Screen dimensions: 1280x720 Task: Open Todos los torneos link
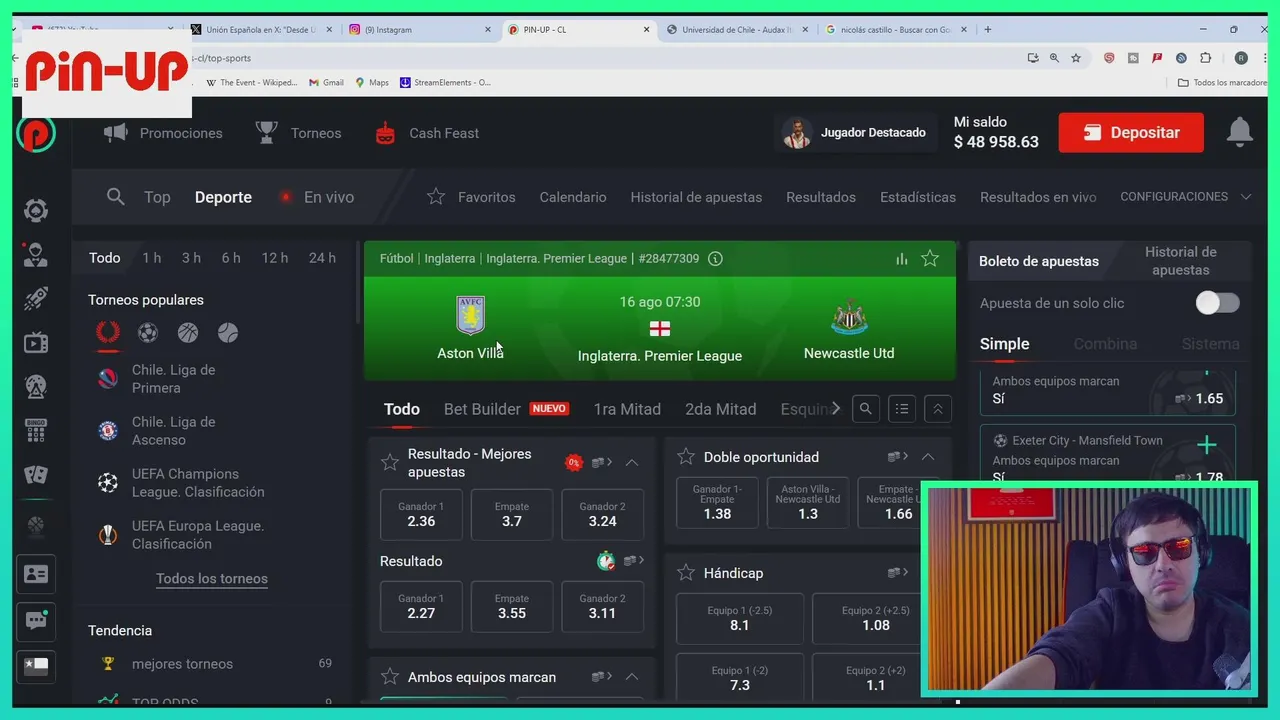(x=212, y=578)
